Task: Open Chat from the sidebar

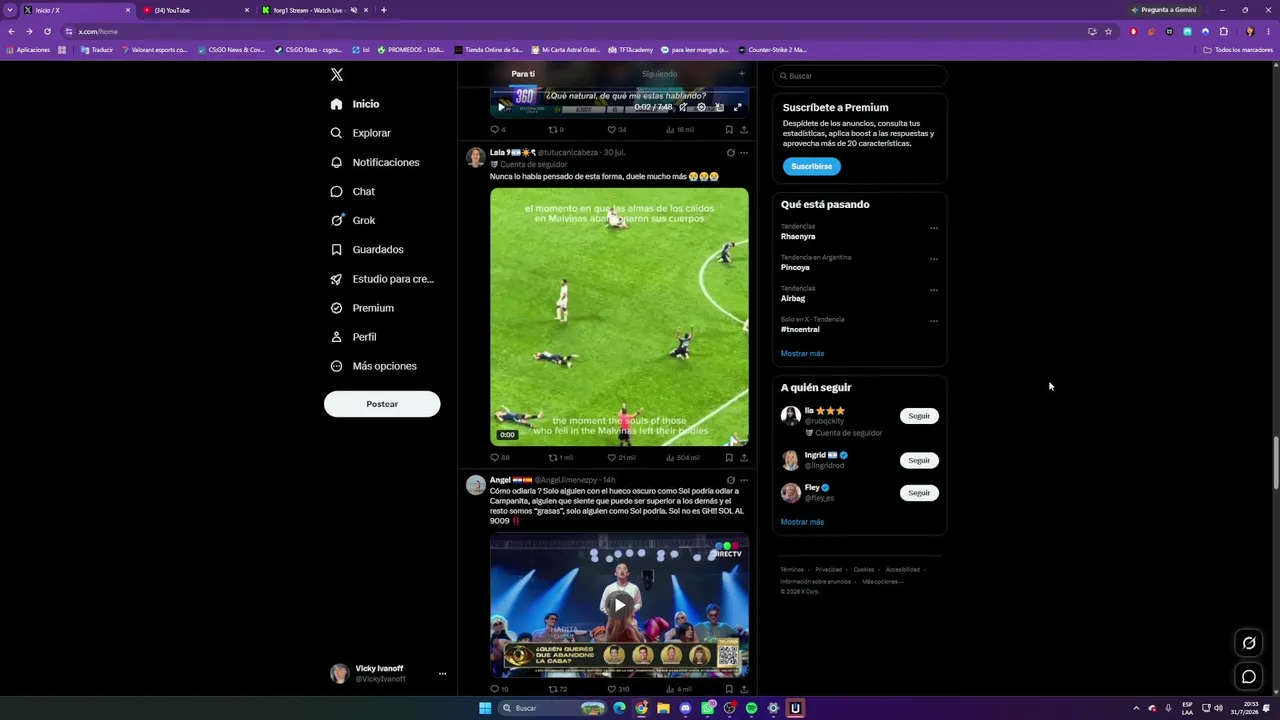Action: click(x=352, y=191)
